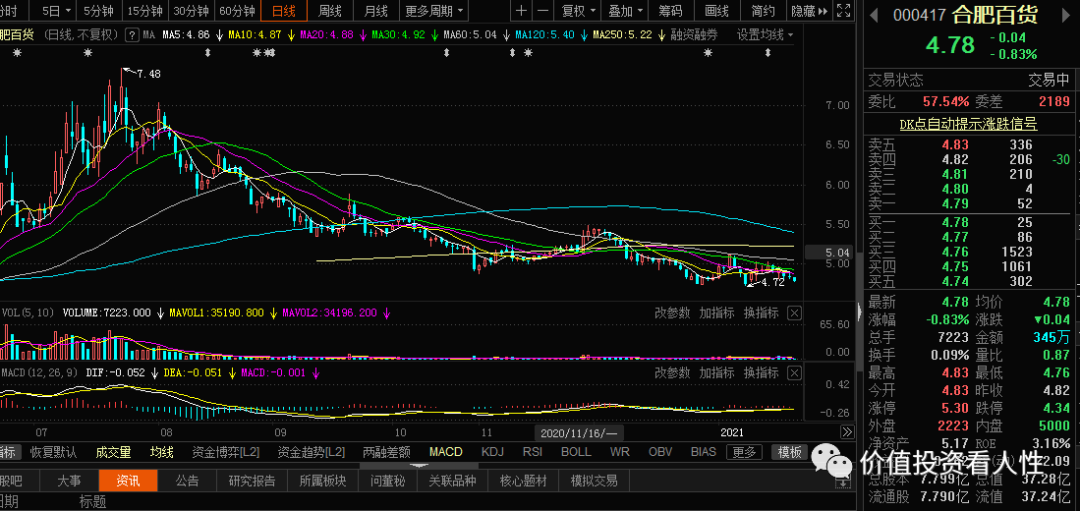Open 公告 announcements tab
The width and height of the screenshot is (1080, 511).
[x=187, y=481]
